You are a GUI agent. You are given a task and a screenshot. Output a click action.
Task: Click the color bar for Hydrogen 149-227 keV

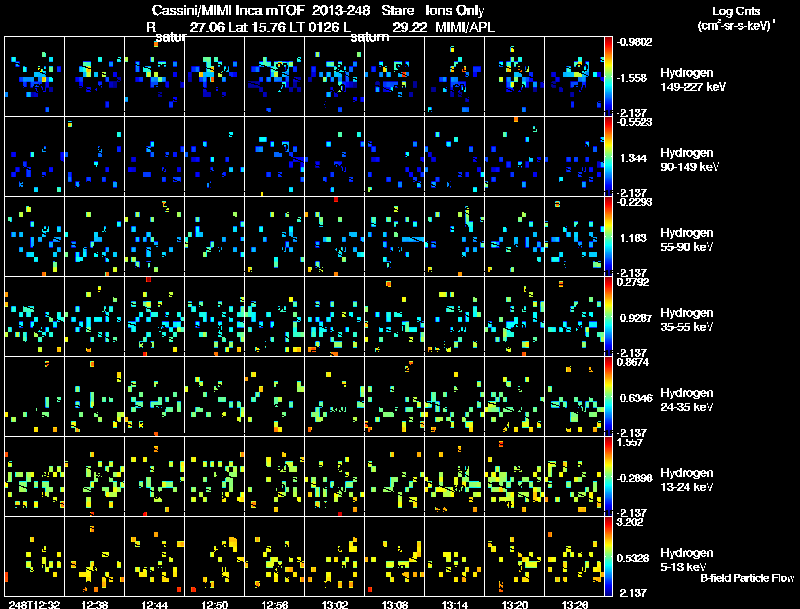click(x=609, y=76)
